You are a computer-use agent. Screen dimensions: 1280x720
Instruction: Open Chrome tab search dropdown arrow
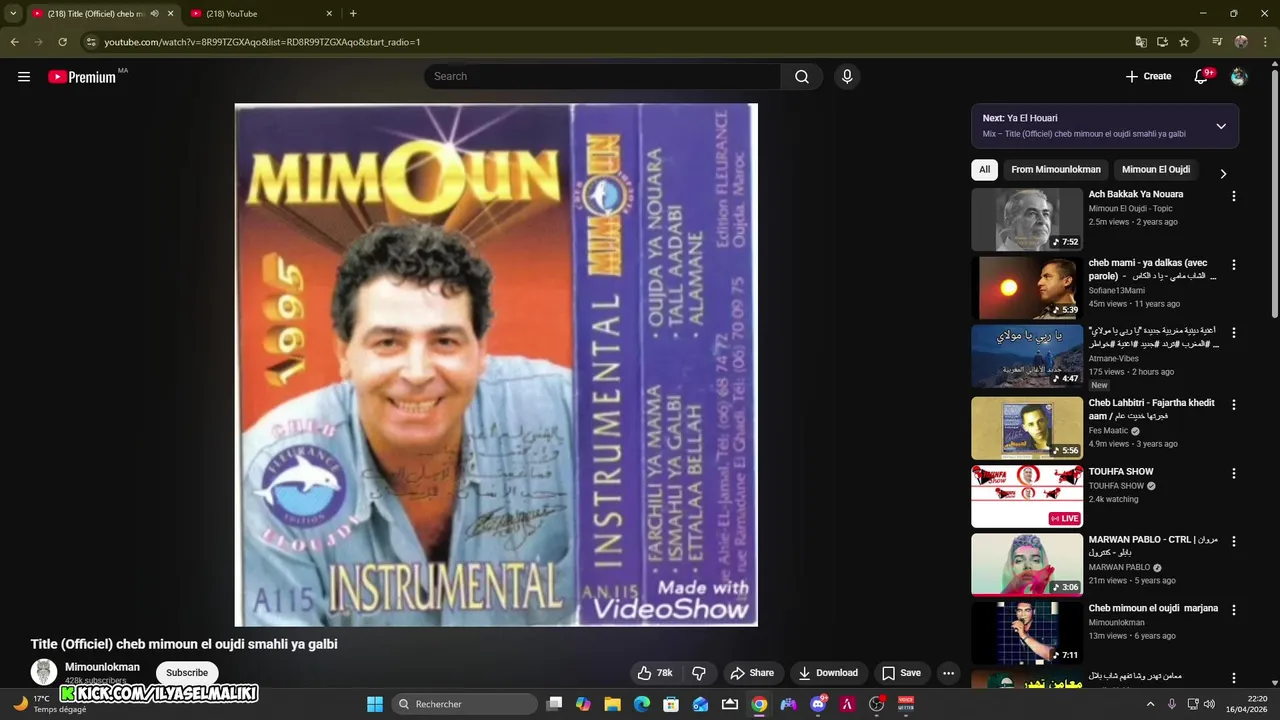[x=13, y=14]
